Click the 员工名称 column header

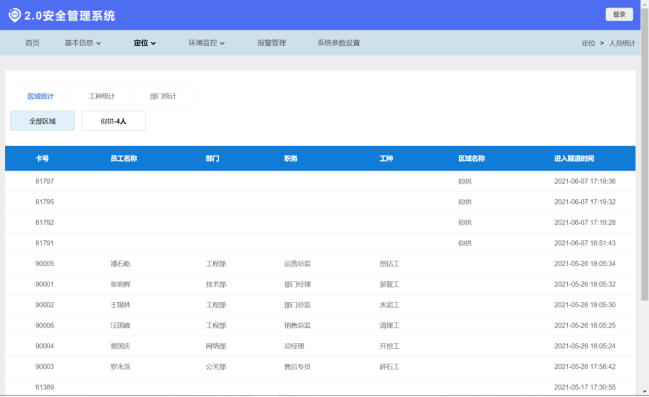tap(124, 159)
